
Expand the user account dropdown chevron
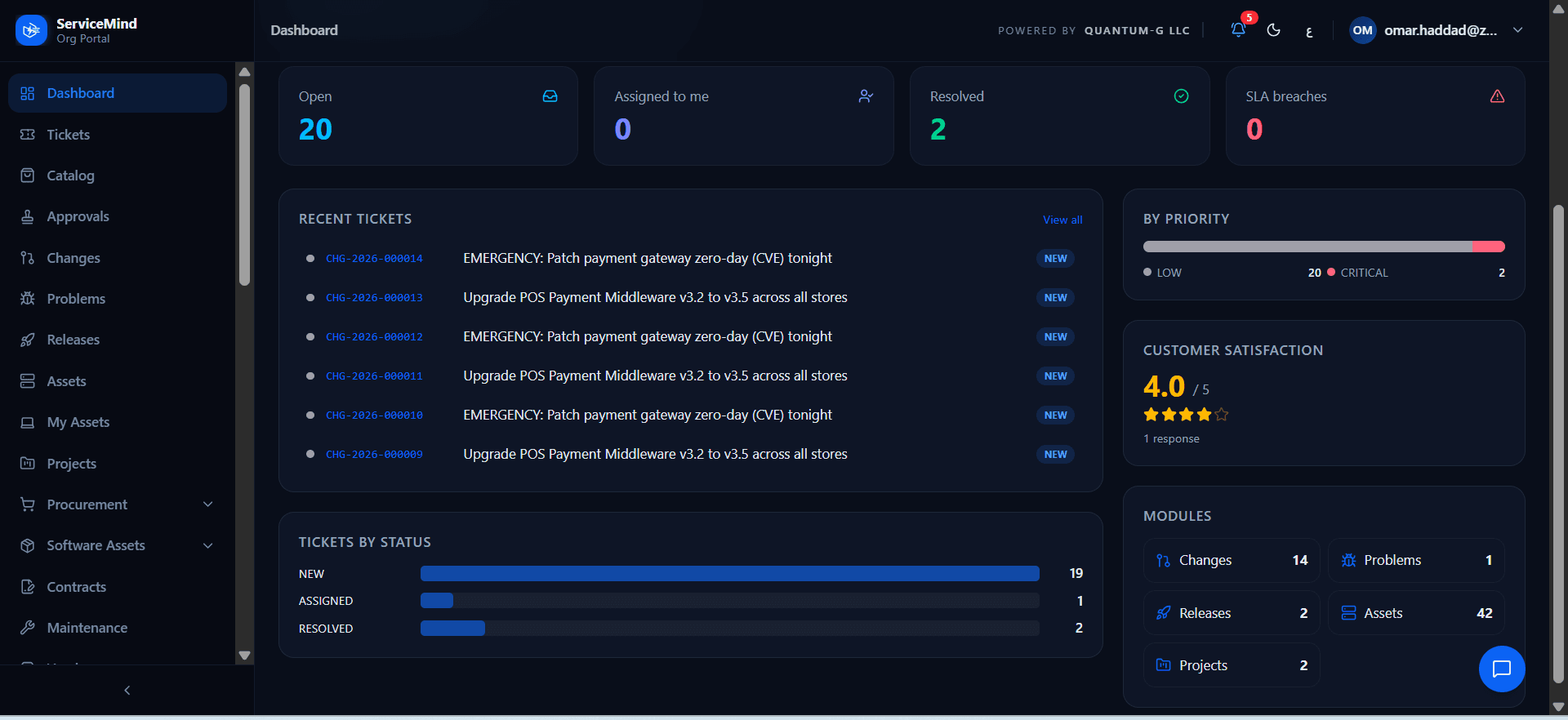pos(1517,30)
